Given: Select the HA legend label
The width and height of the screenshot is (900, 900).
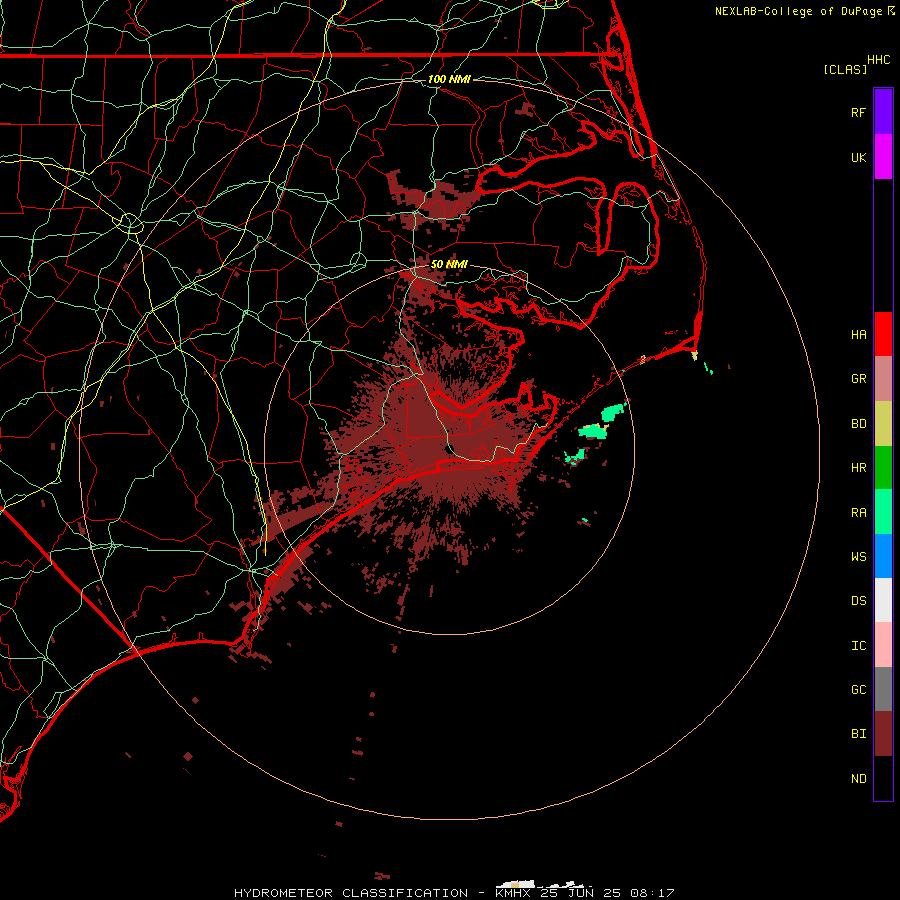Looking at the screenshot, I should click(x=858, y=334).
